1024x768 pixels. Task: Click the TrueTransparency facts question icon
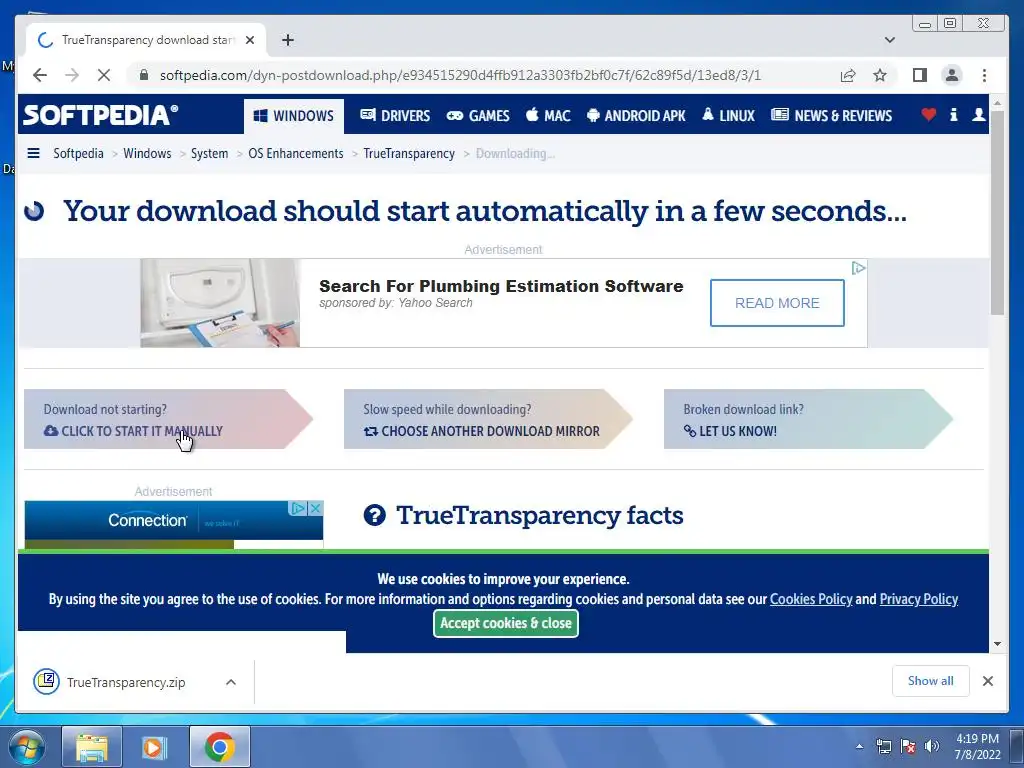(374, 515)
